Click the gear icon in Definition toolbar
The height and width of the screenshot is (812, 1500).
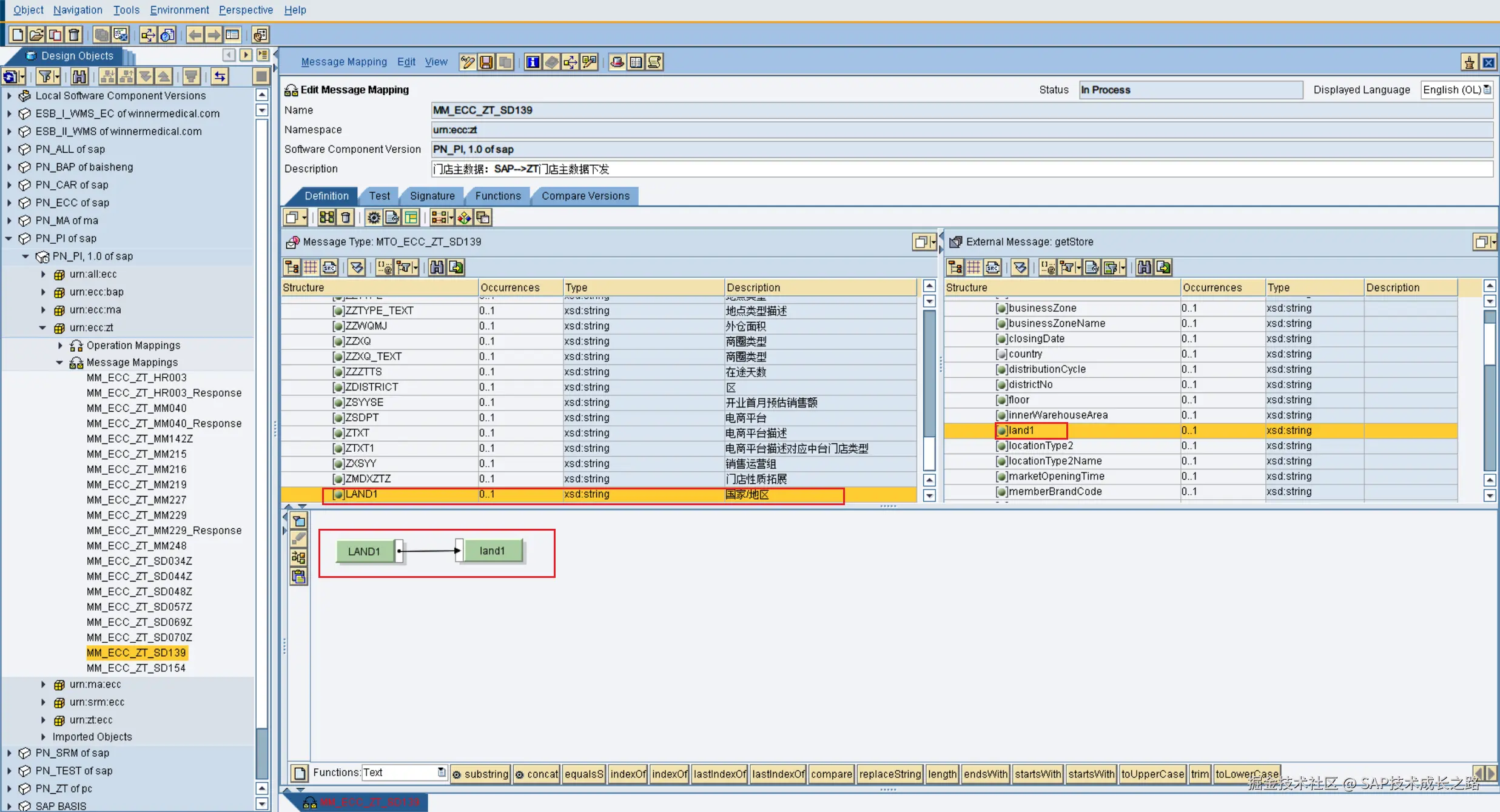click(374, 217)
